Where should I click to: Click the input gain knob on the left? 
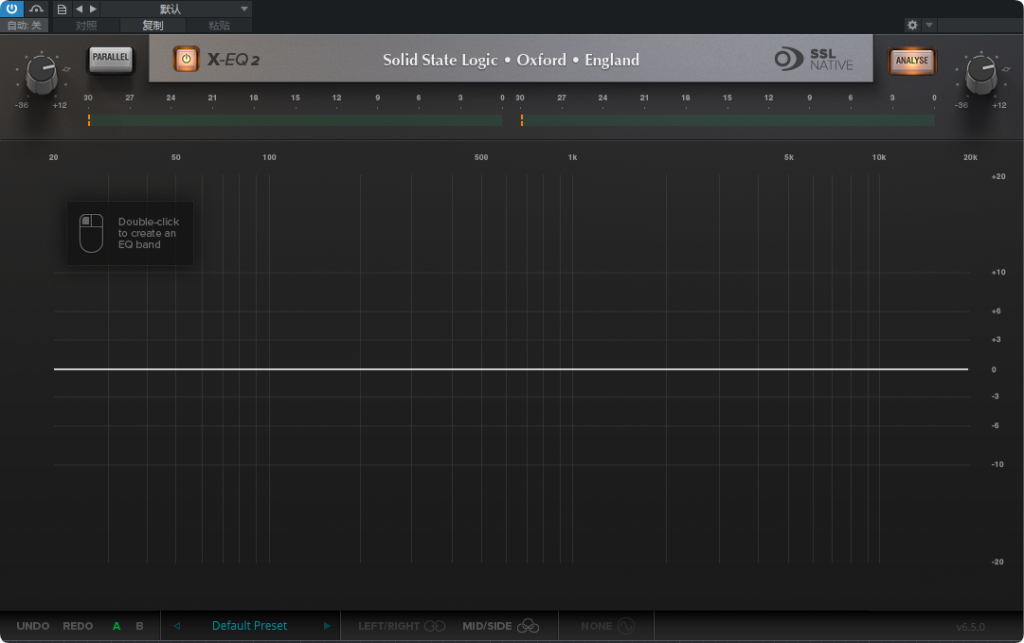[41, 73]
